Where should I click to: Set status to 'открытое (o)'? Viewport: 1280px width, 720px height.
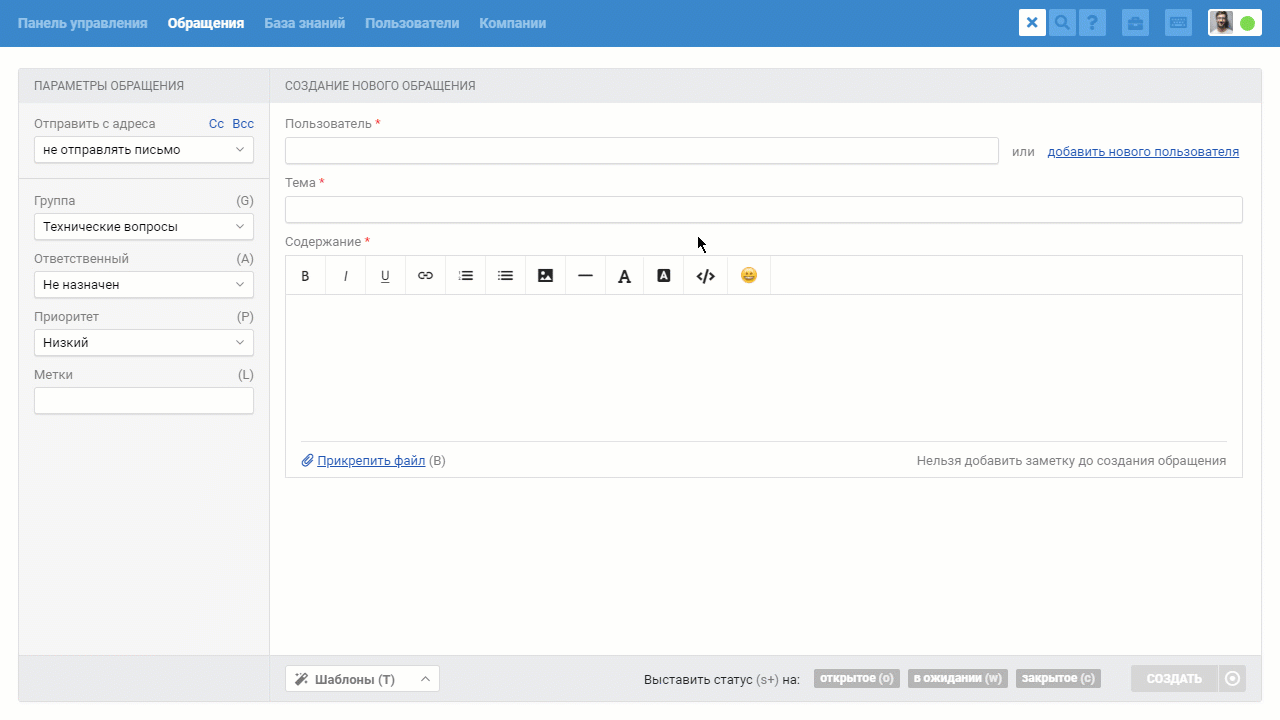pyautogui.click(x=857, y=679)
